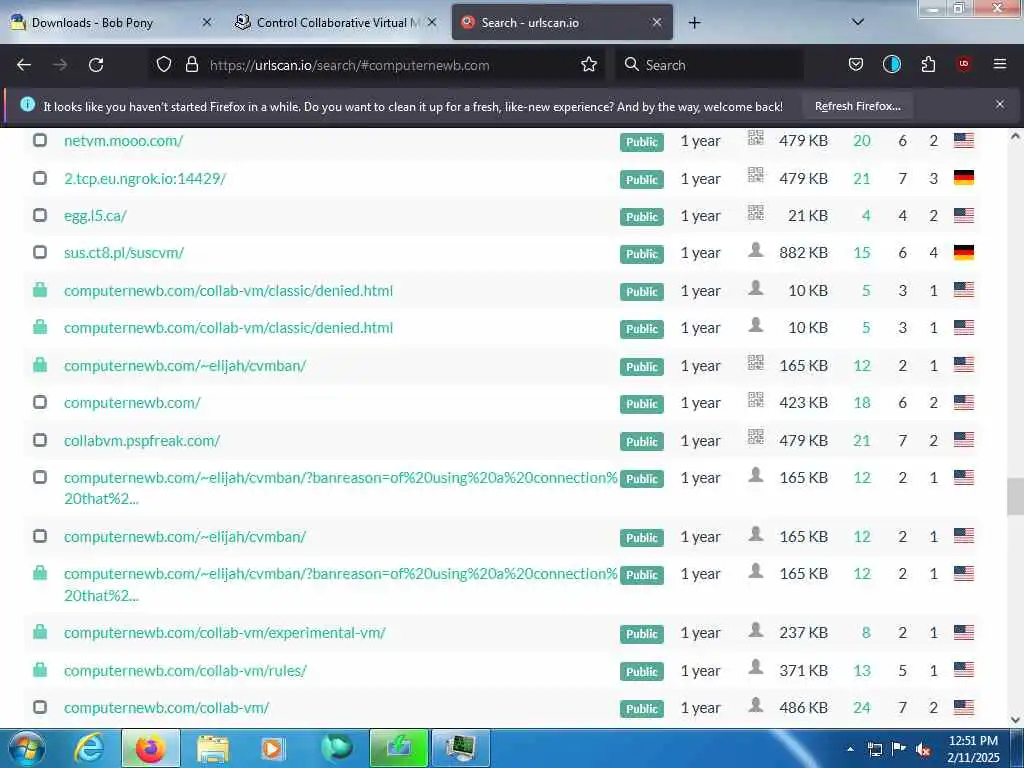Click the scrollbar up arrow
Viewport: 1024px width, 768px height.
tap(1015, 136)
